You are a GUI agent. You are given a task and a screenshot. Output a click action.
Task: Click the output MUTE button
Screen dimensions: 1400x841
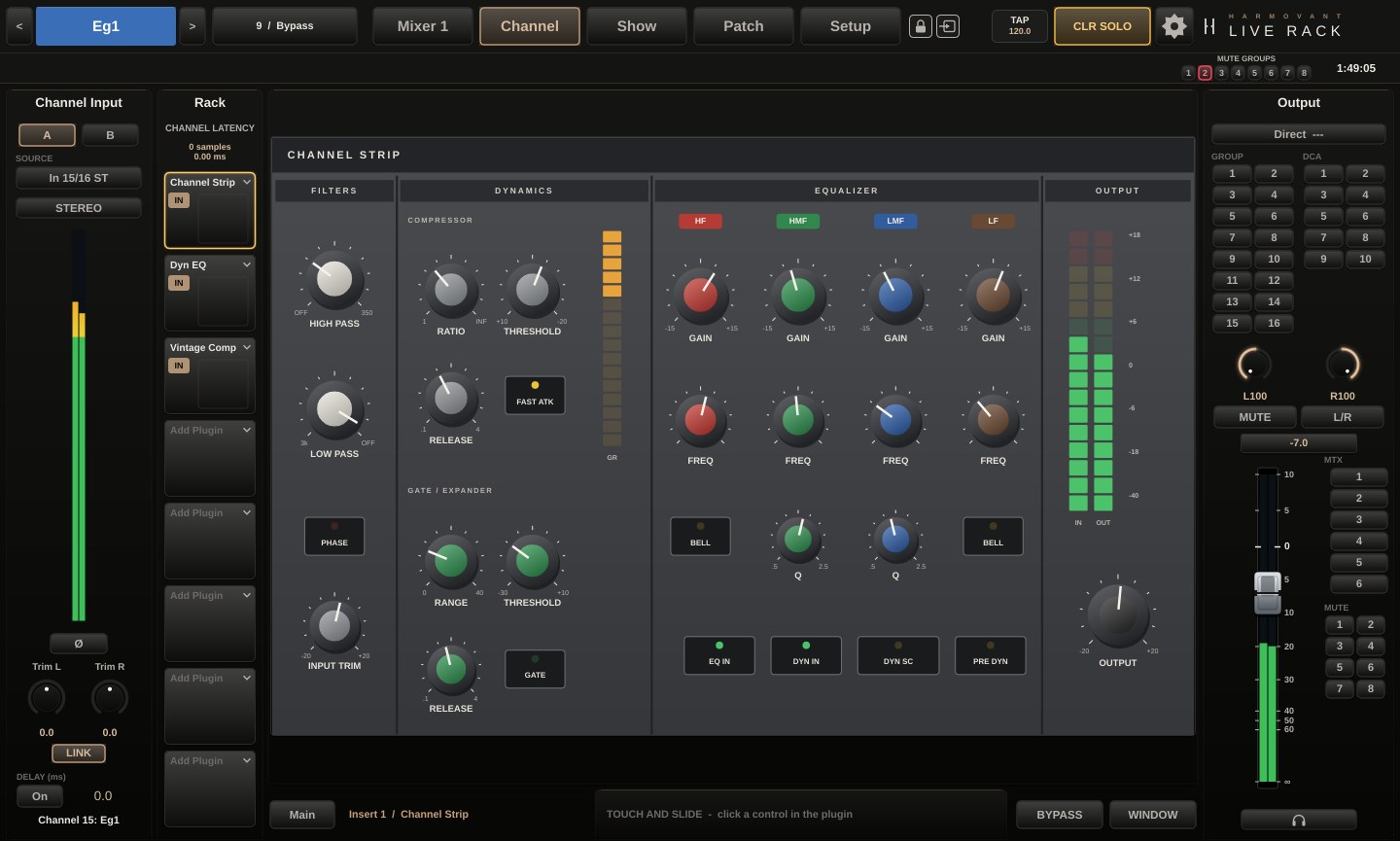pyautogui.click(x=1255, y=417)
